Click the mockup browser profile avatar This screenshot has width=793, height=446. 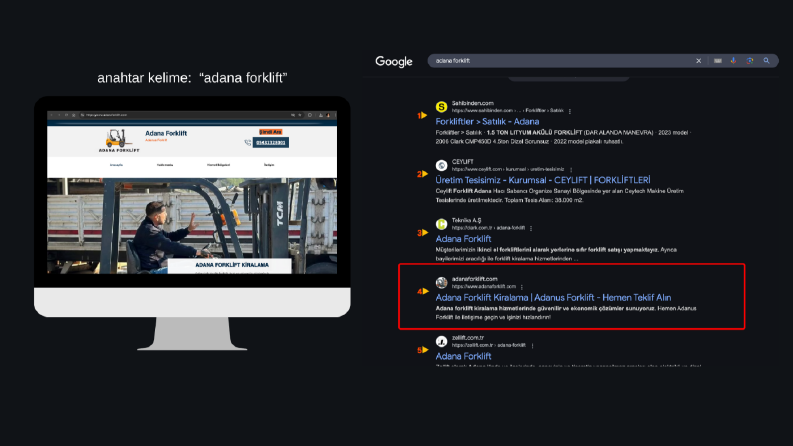[x=328, y=115]
